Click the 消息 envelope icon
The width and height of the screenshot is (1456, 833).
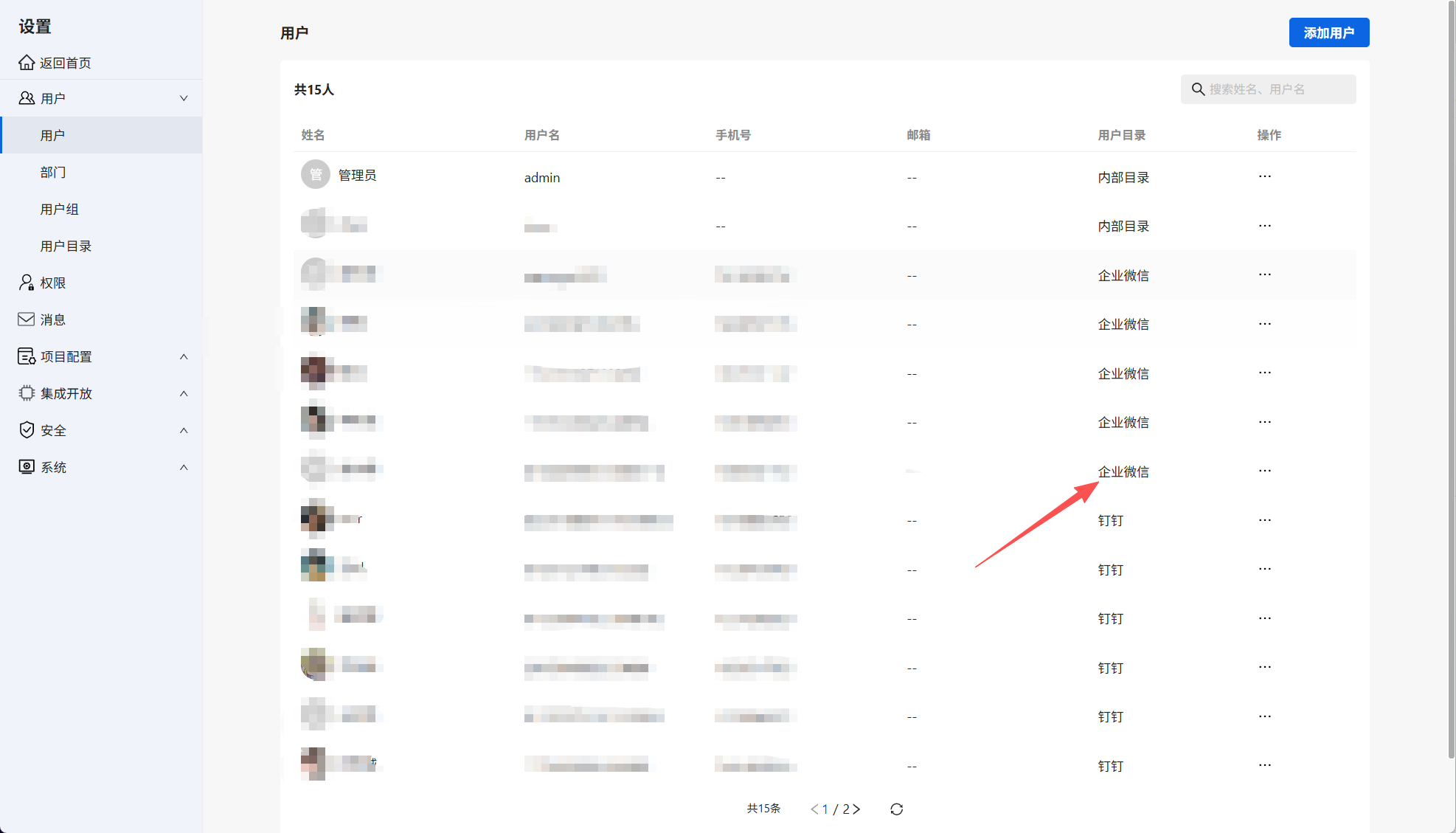point(27,319)
